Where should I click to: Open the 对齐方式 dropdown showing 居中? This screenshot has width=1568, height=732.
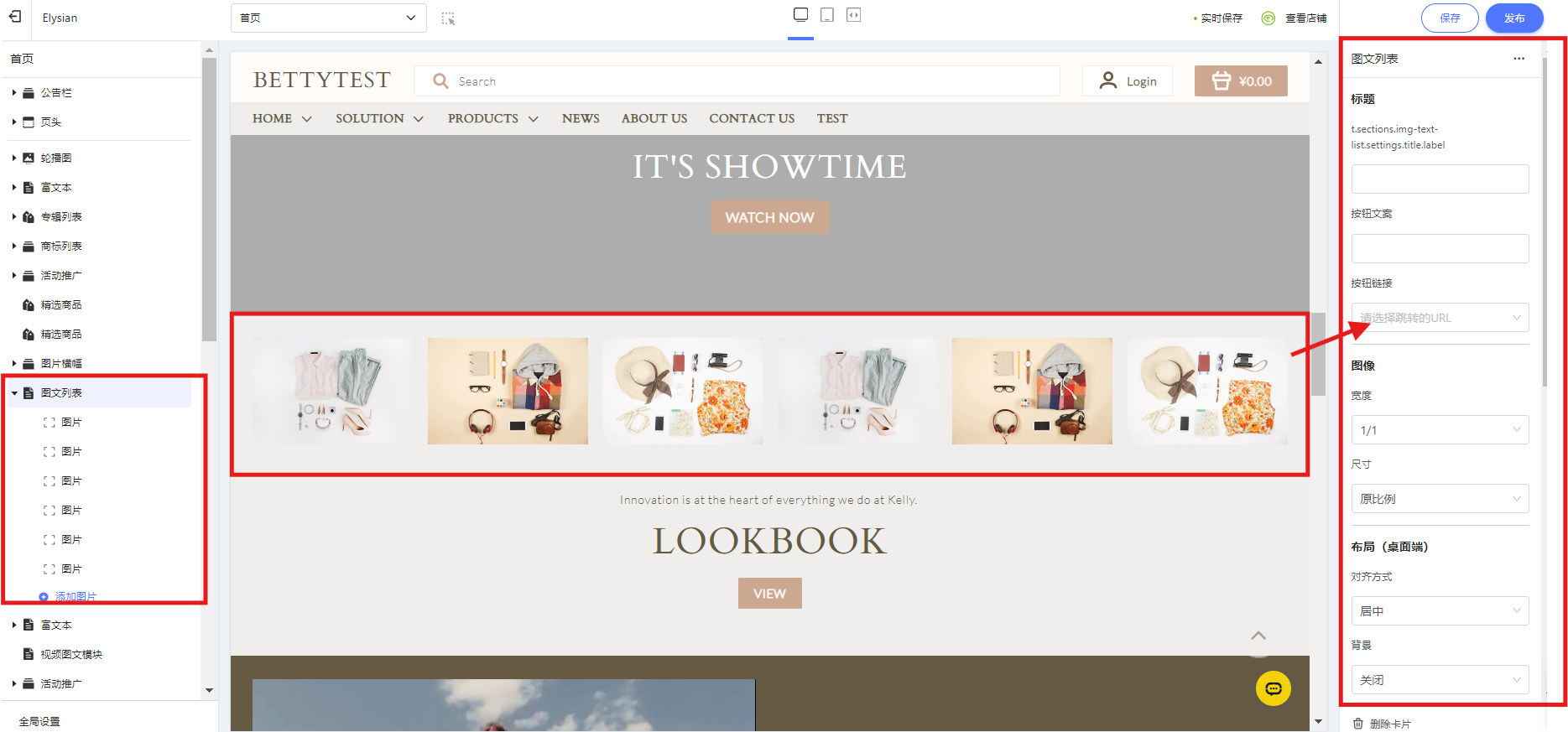pyautogui.click(x=1440, y=611)
